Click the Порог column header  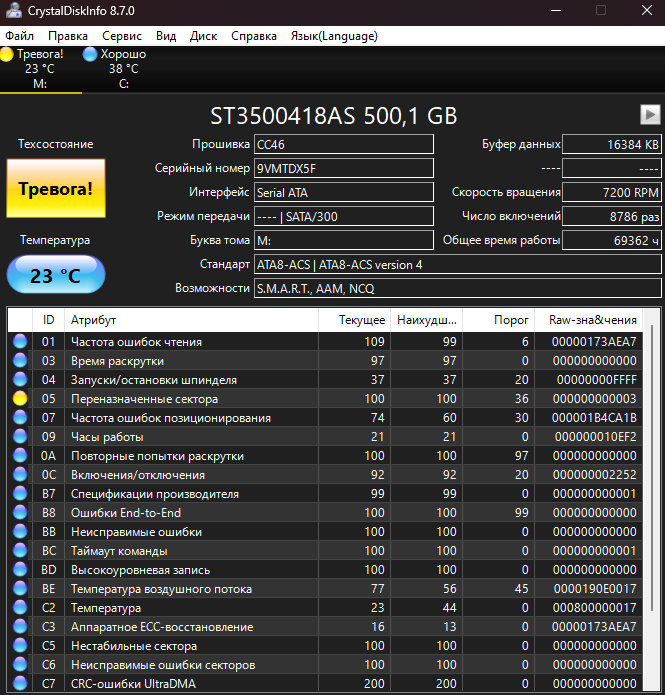pos(499,320)
